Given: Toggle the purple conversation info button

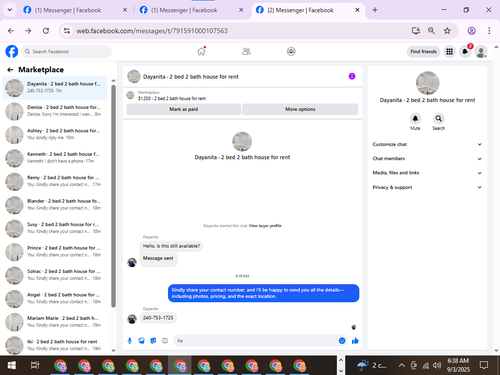Looking at the screenshot, I should pos(352,76).
